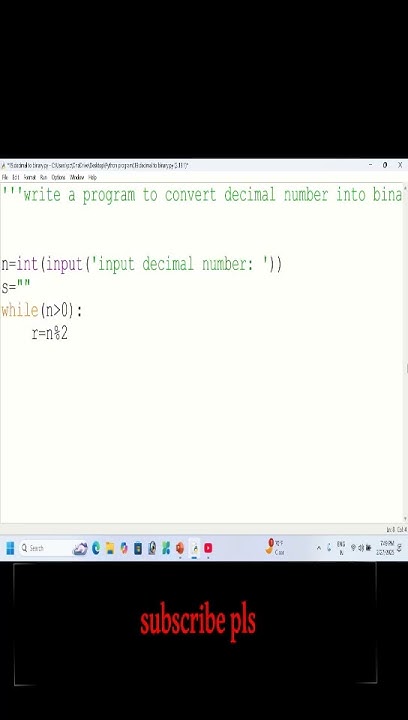Close the IDLE editor window
The width and height of the screenshot is (408, 720).
[x=400, y=165]
